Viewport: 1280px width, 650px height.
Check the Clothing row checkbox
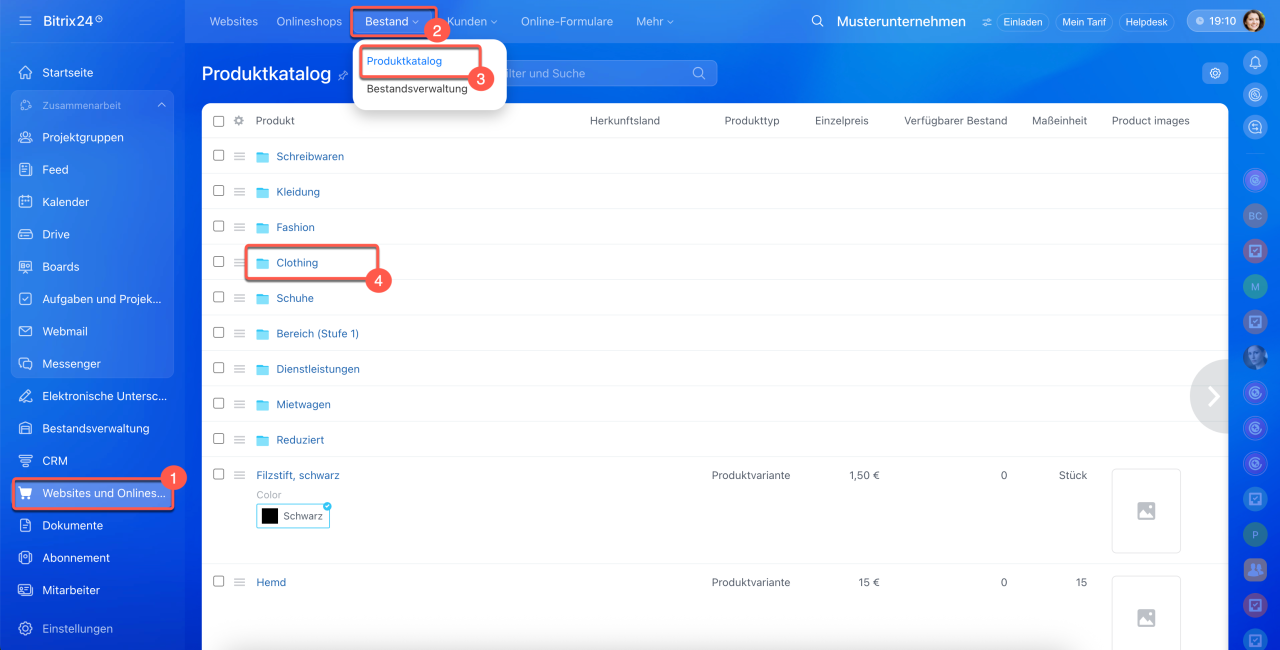(219, 262)
